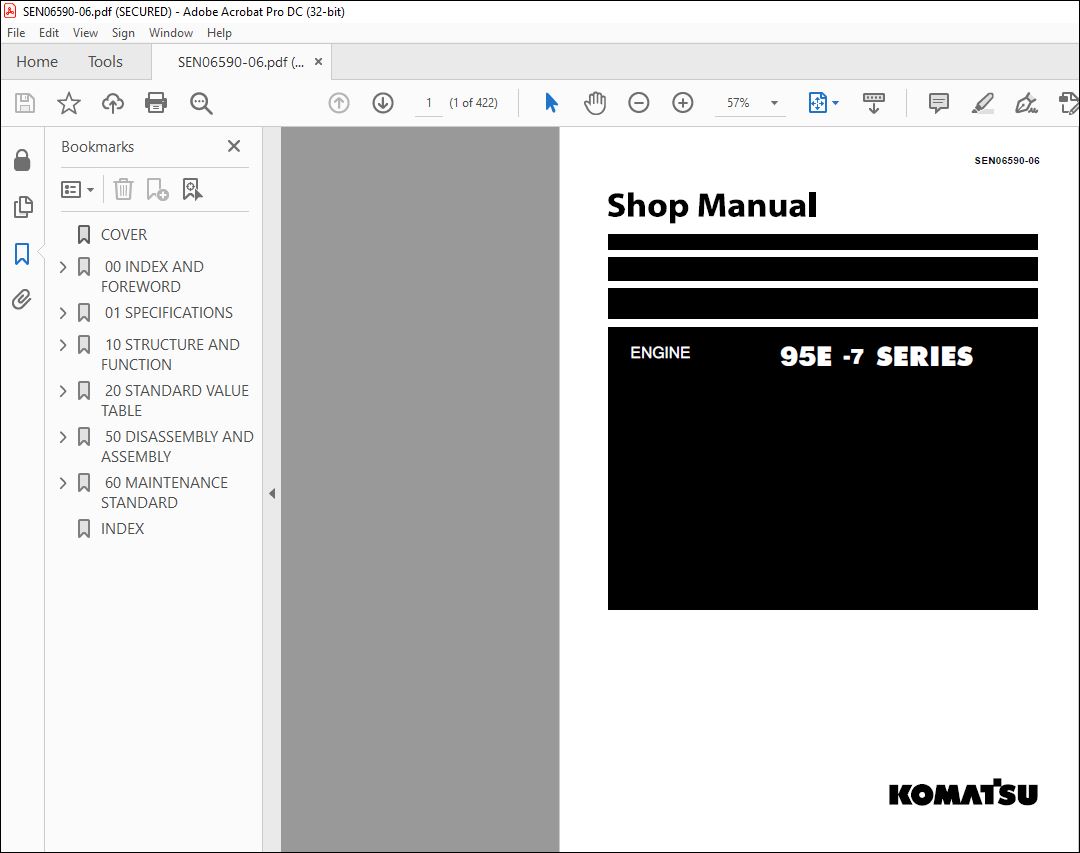
Task: Enable scrolling read mode icon
Action: point(873,103)
